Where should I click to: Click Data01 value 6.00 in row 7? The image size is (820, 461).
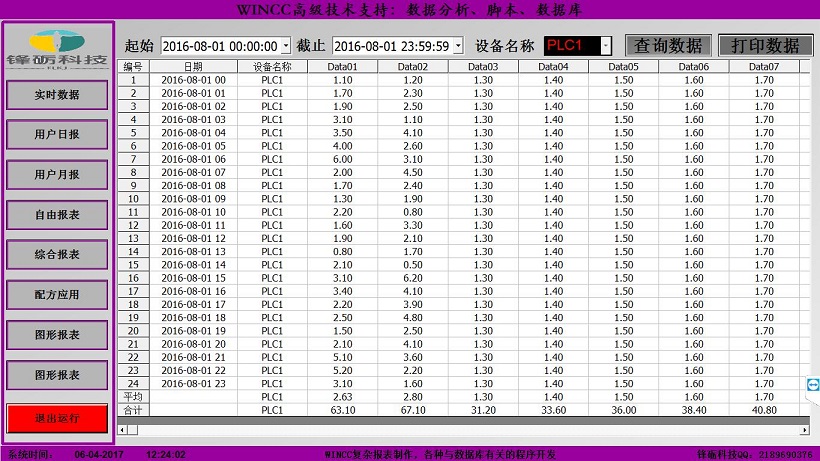click(x=343, y=159)
